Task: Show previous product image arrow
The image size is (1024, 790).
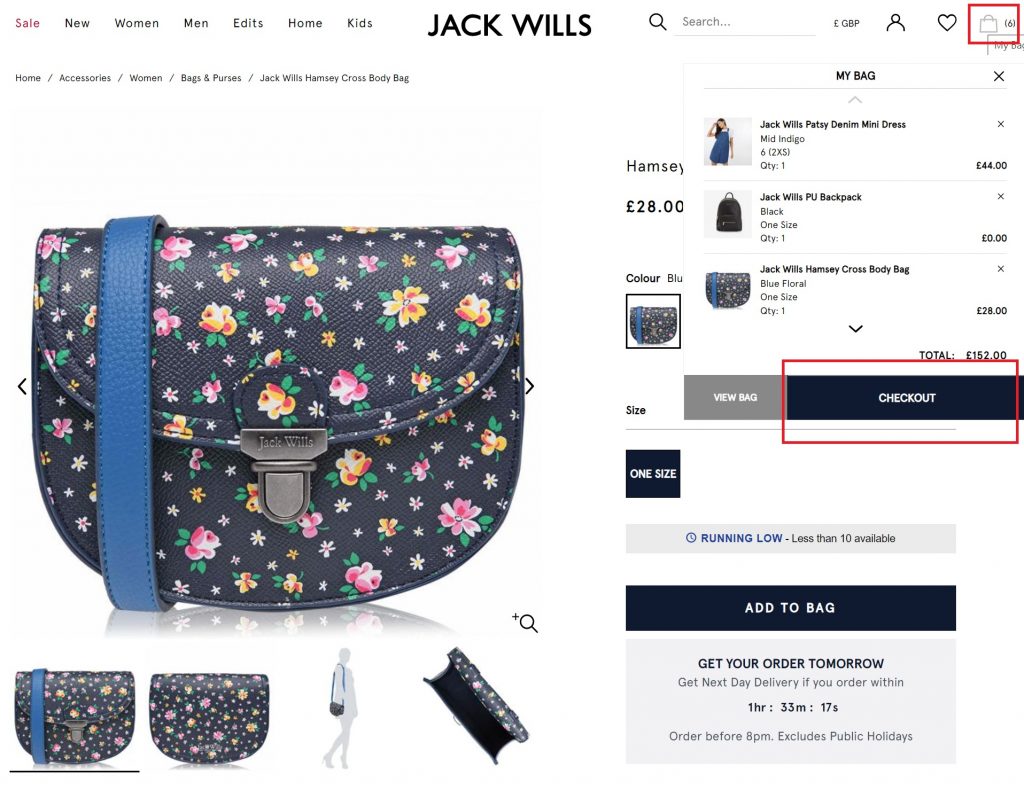Action: tap(22, 387)
